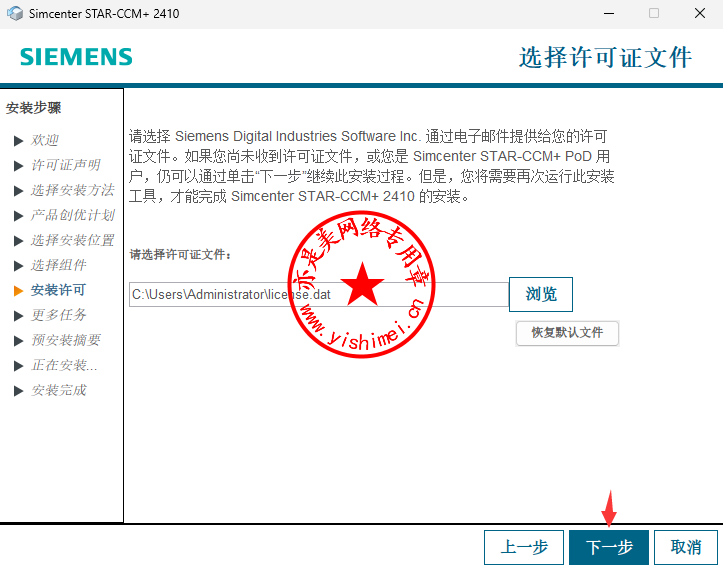
Task: Click the Simcenter STAR-CCM+ 2410 window title
Action: click(x=104, y=14)
